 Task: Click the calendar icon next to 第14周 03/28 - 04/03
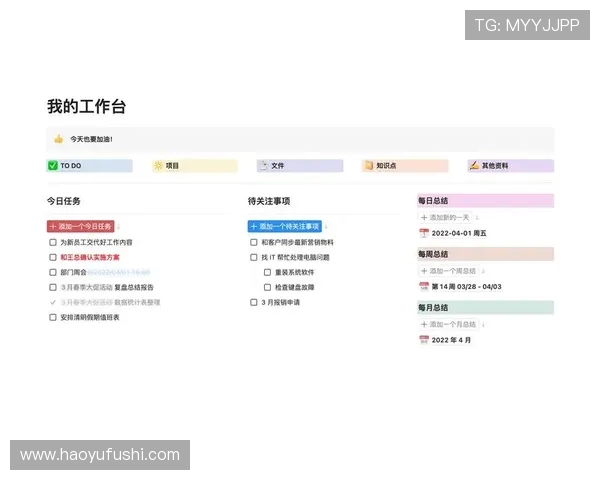point(424,286)
